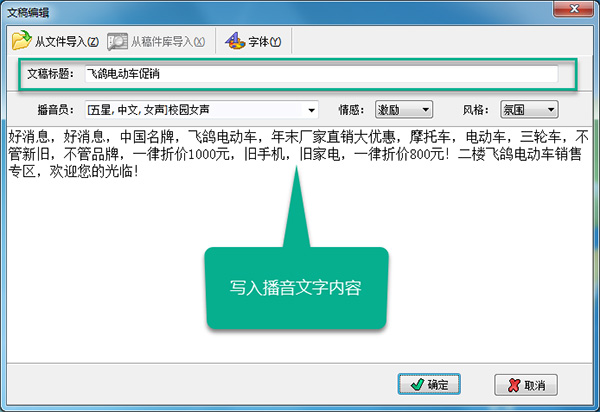
Task: Choose the 从稿件库导入(X) toolbar label
Action: pos(168,41)
